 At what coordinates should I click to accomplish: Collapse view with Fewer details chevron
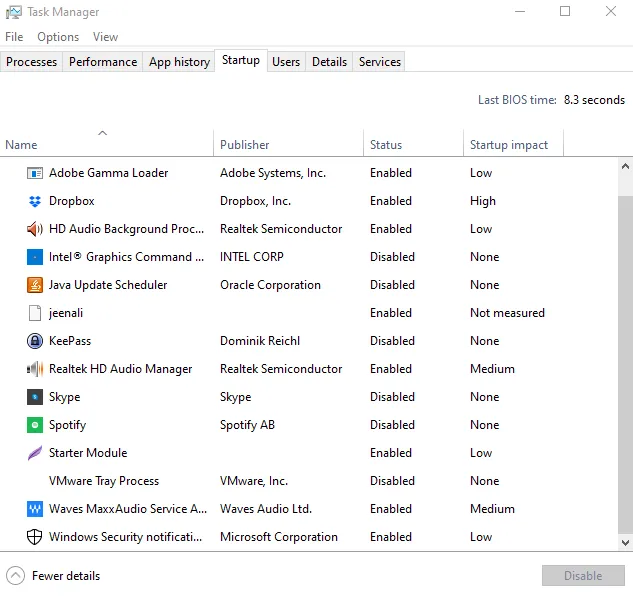pos(15,575)
